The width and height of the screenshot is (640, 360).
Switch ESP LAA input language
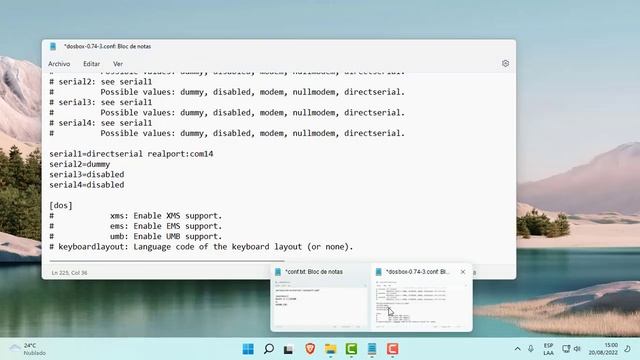pos(548,349)
